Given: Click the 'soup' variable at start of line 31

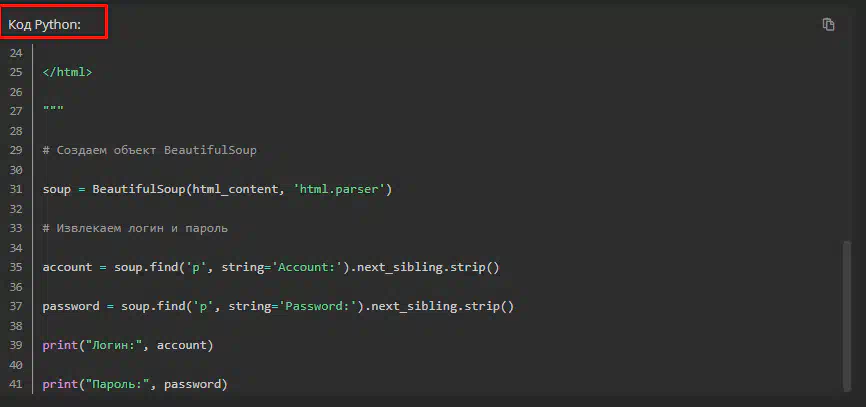Looking at the screenshot, I should (57, 189).
